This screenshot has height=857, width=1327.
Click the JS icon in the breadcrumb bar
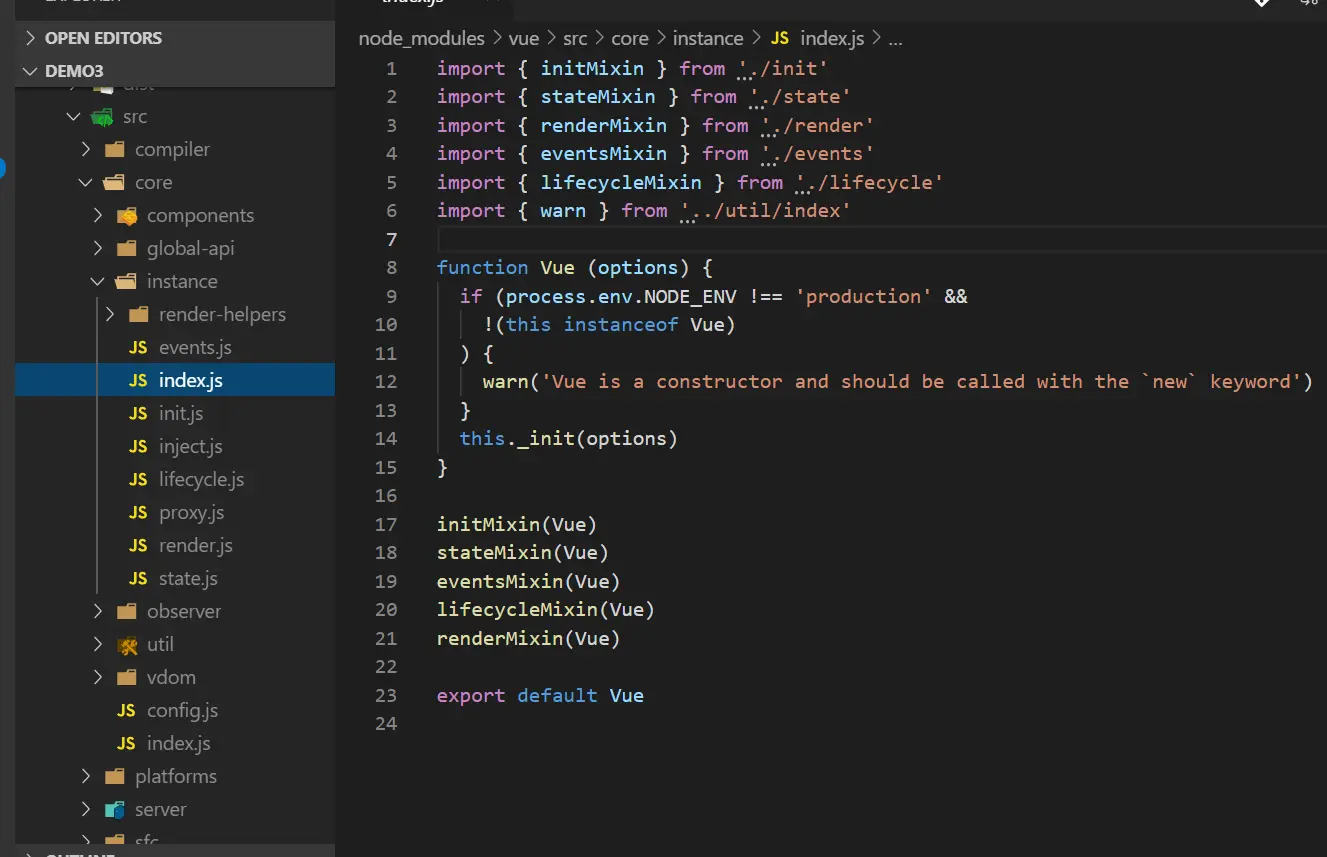tap(780, 39)
